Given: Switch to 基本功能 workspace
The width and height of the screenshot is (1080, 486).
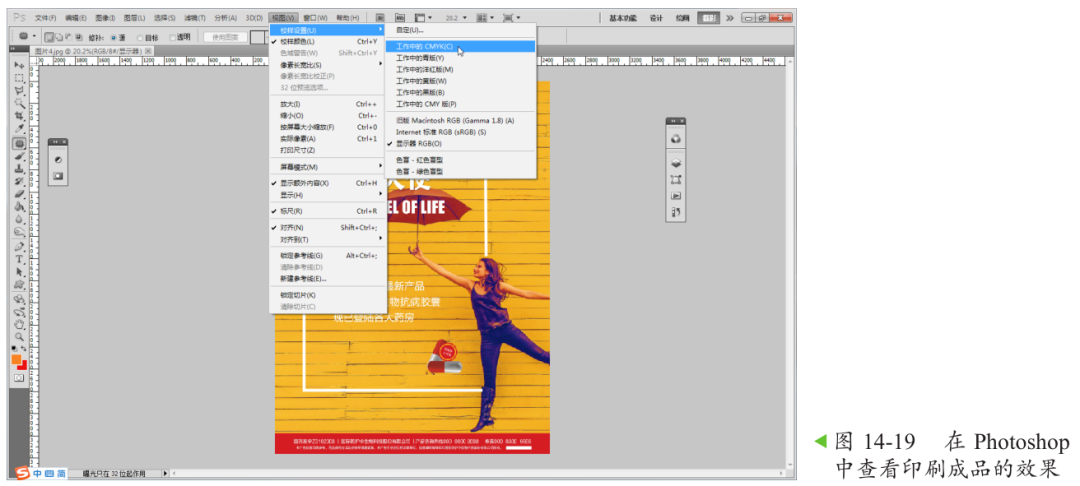Looking at the screenshot, I should tap(623, 18).
